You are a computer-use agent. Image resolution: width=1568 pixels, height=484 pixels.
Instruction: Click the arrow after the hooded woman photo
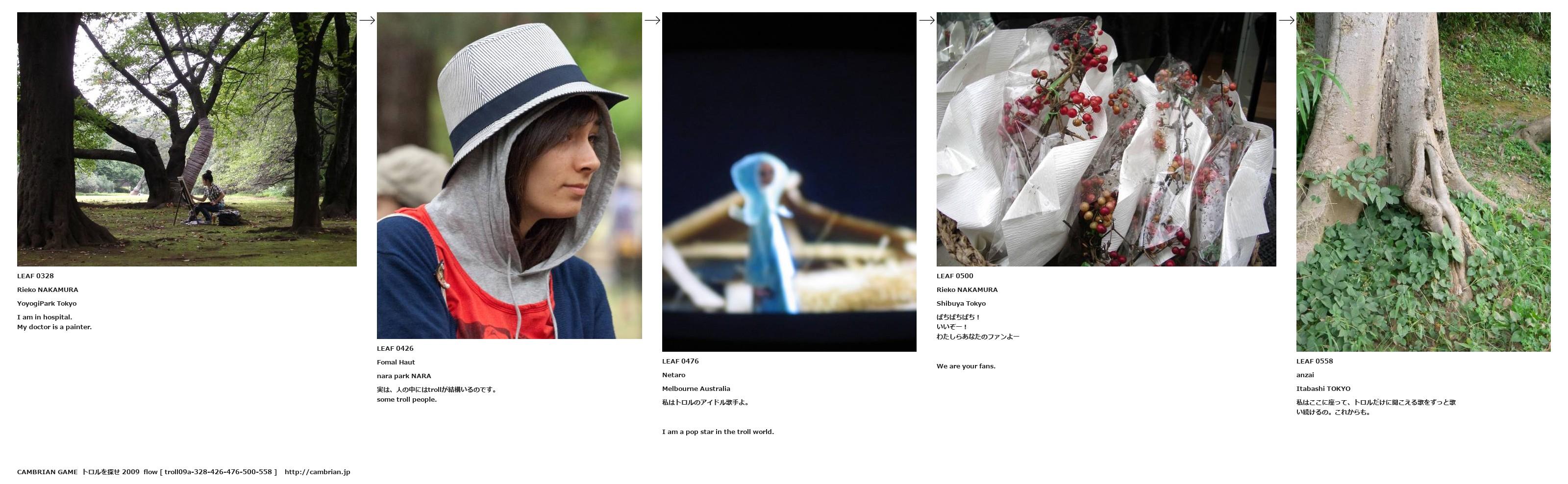pyautogui.click(x=652, y=20)
